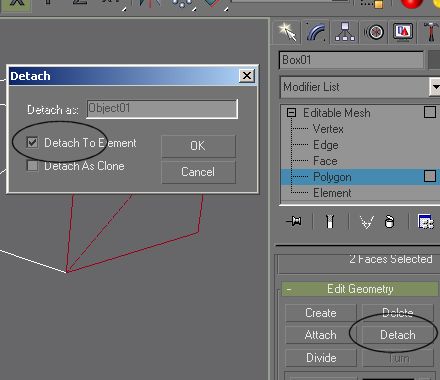Screen dimensions: 440x380
Task: Select the Vertex sub-object level
Action: (328, 129)
